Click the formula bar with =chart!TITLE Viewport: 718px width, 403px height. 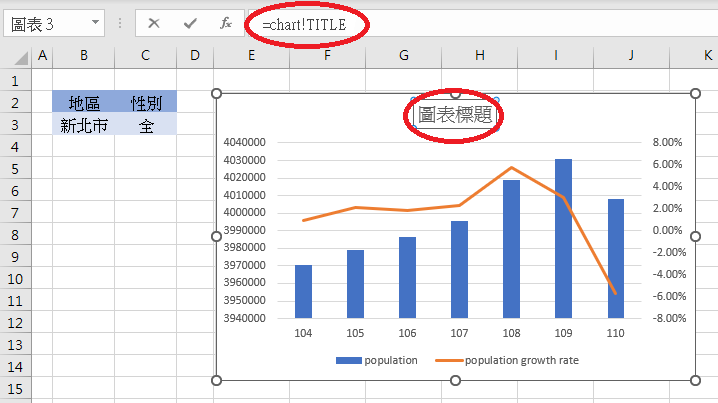450,23
